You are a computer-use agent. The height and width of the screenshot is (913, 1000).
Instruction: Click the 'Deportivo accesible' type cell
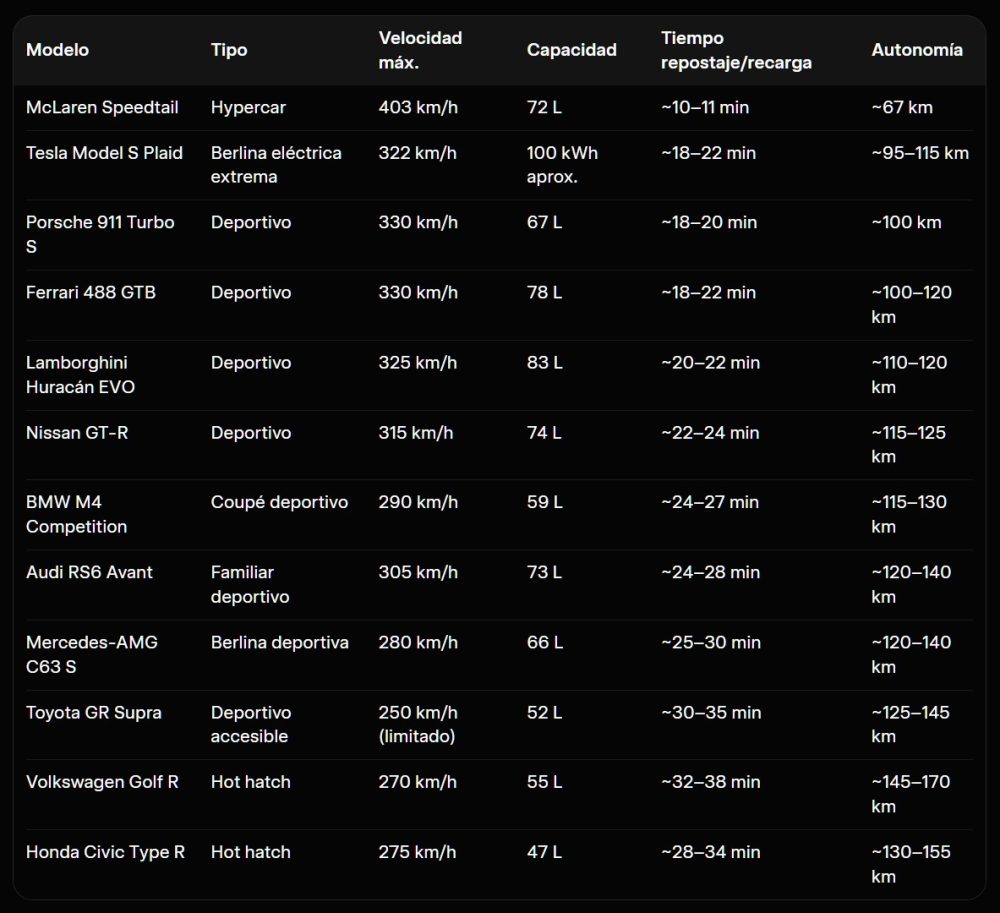(251, 724)
